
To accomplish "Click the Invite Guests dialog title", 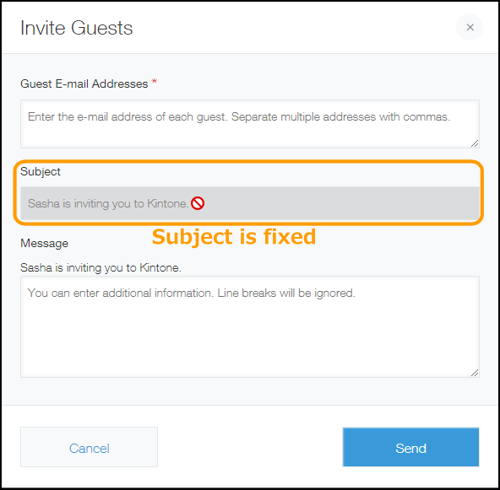I will [76, 28].
